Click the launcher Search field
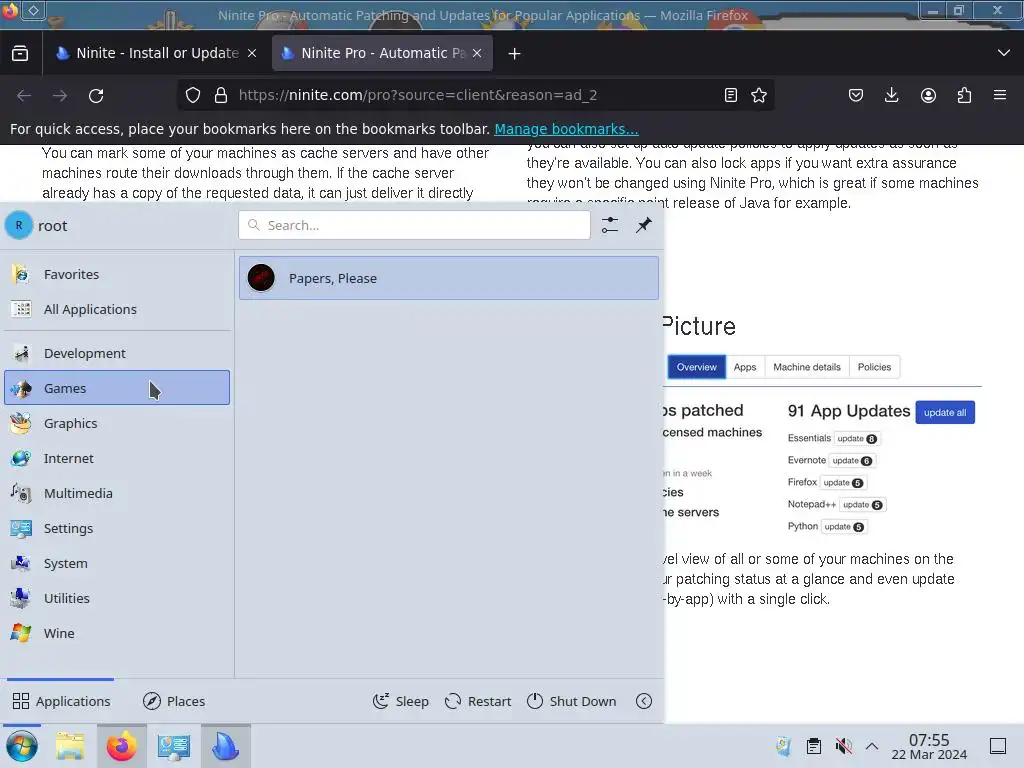Image resolution: width=1024 pixels, height=768 pixels. pyautogui.click(x=414, y=225)
